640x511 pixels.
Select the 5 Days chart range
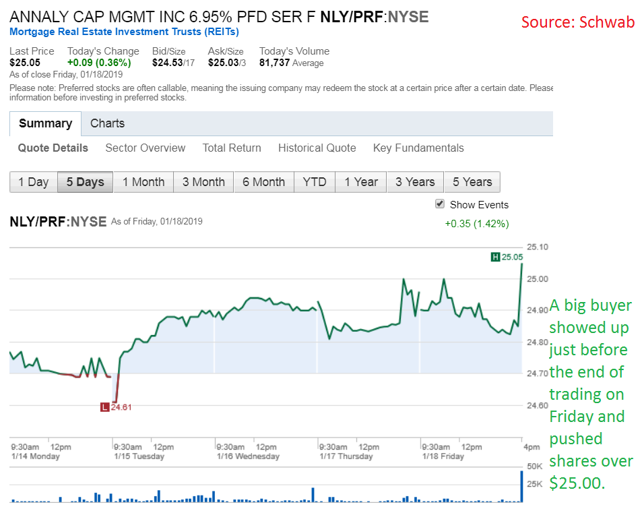[x=85, y=182]
